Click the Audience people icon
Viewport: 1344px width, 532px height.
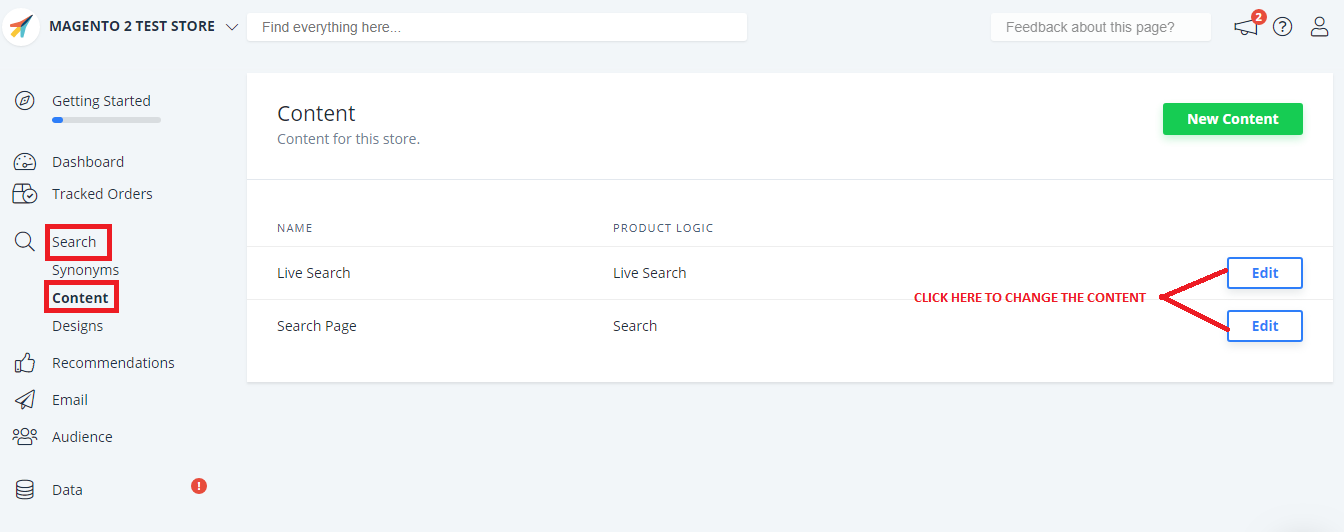point(25,437)
